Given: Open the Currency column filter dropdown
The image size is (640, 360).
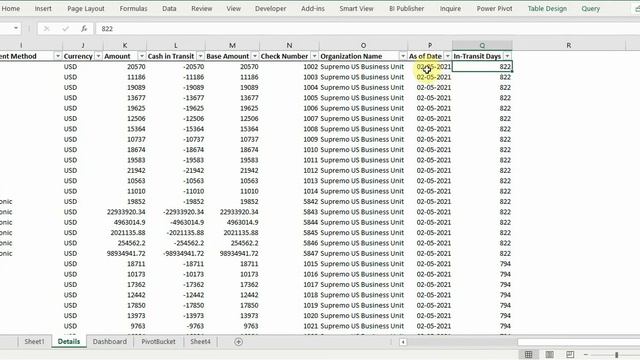Looking at the screenshot, I should point(98,56).
